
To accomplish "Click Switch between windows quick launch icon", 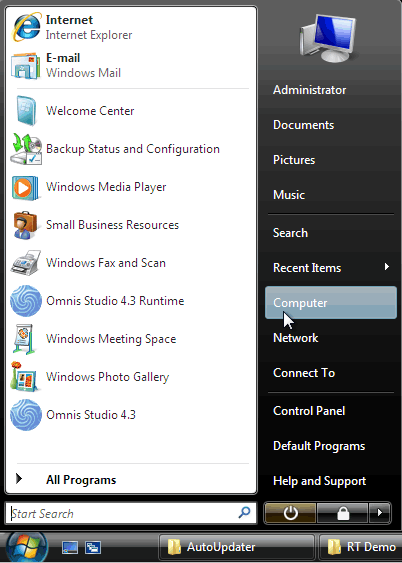I will pos(93,548).
